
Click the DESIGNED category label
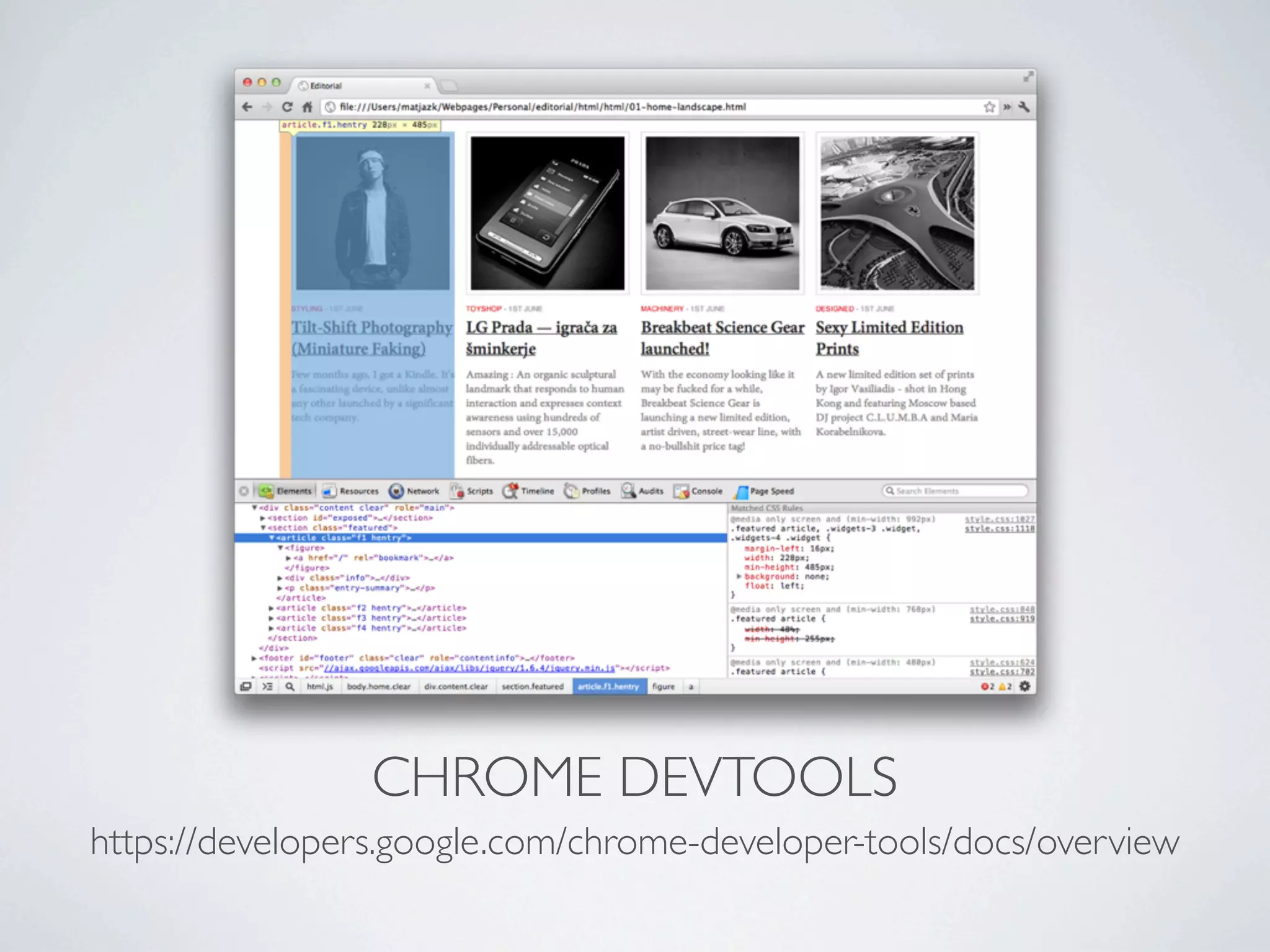coord(834,309)
